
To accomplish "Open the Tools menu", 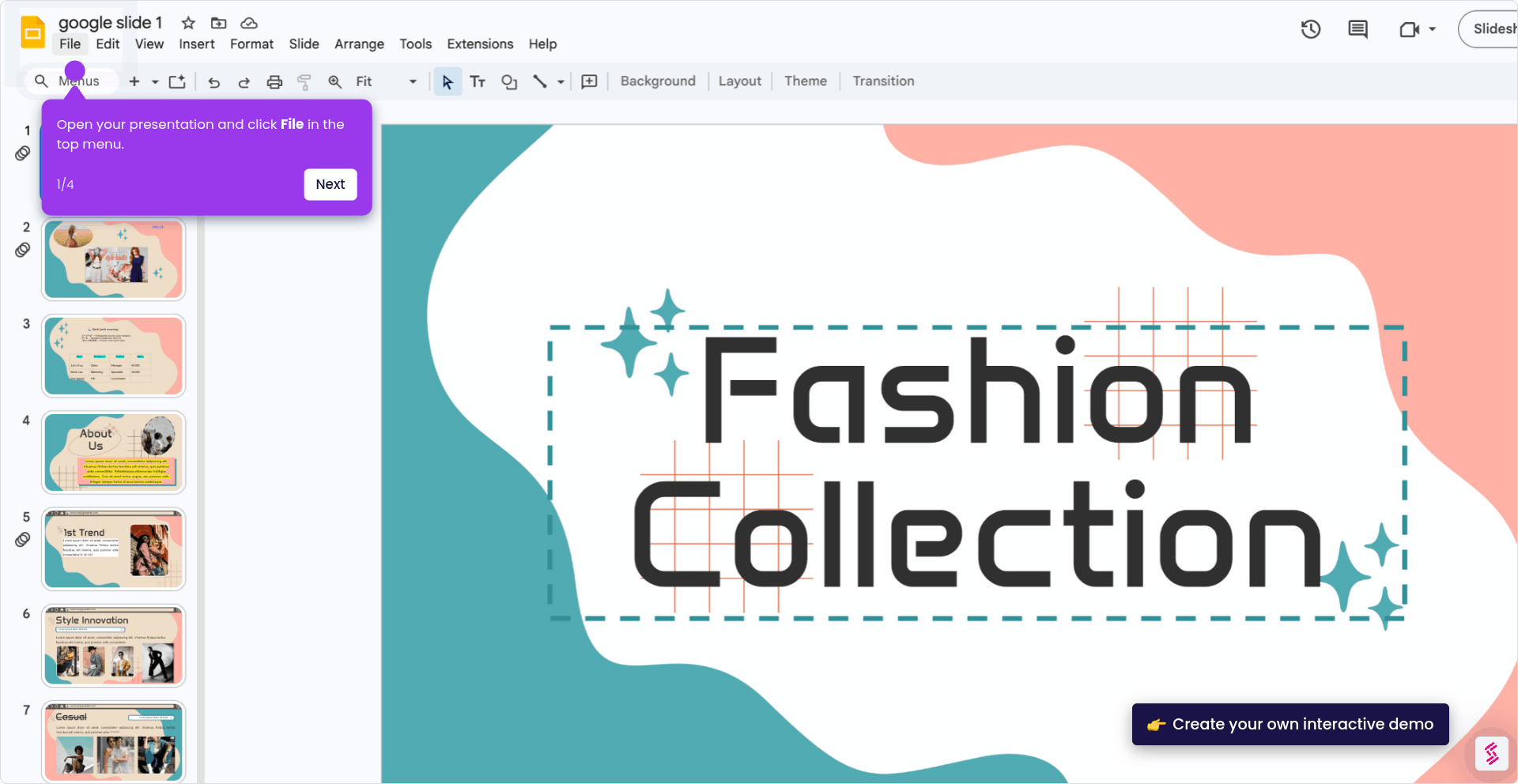I will point(415,44).
